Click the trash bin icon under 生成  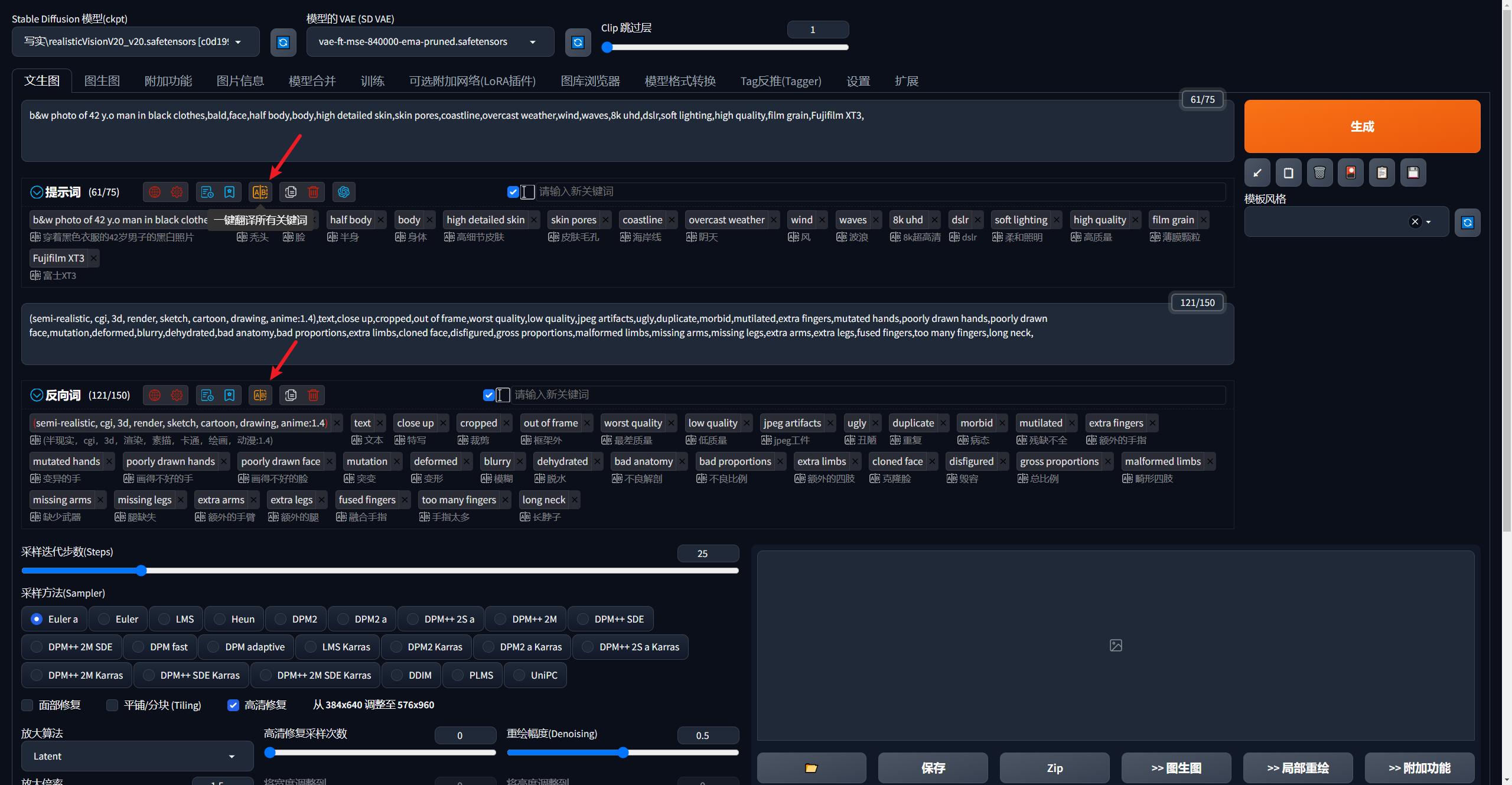click(1319, 173)
